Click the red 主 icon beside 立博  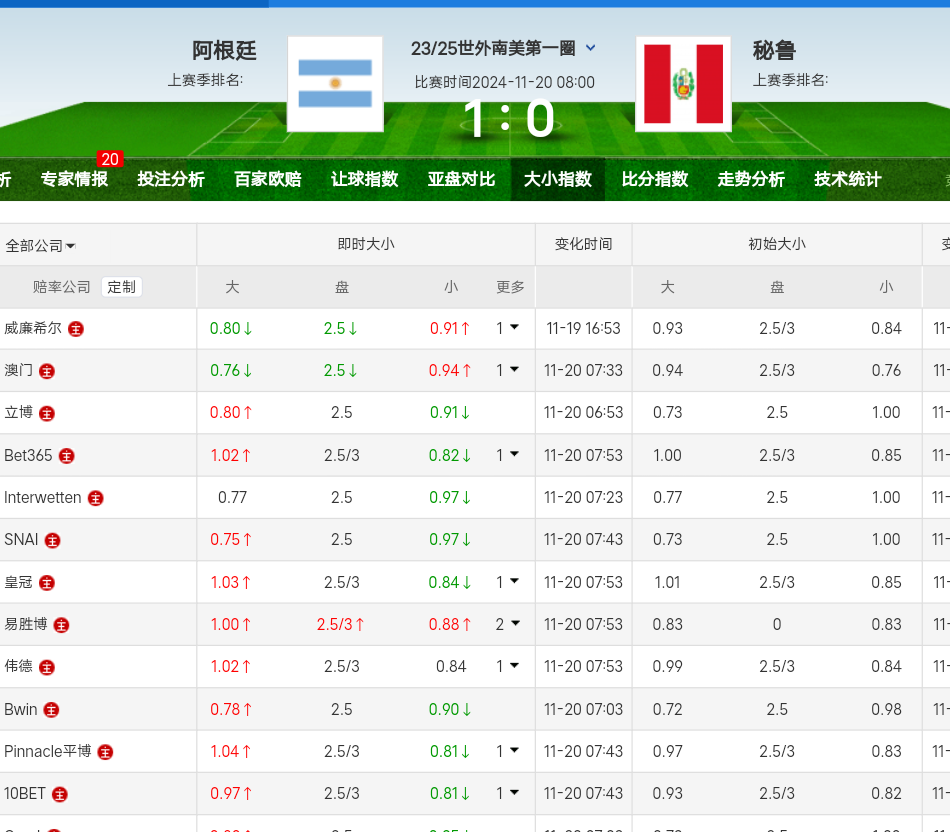(x=47, y=413)
